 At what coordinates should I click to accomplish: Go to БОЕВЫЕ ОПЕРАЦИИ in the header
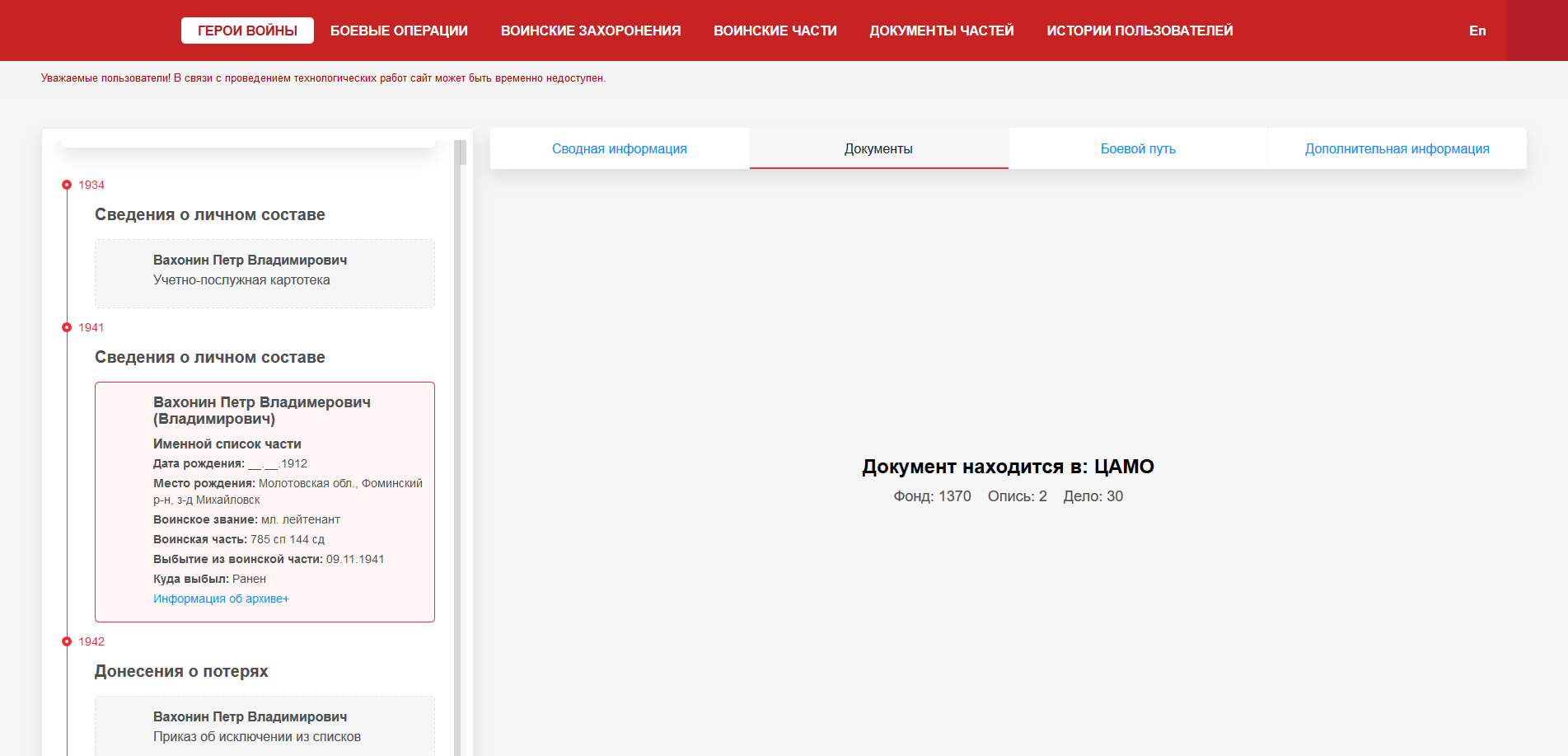click(x=399, y=31)
